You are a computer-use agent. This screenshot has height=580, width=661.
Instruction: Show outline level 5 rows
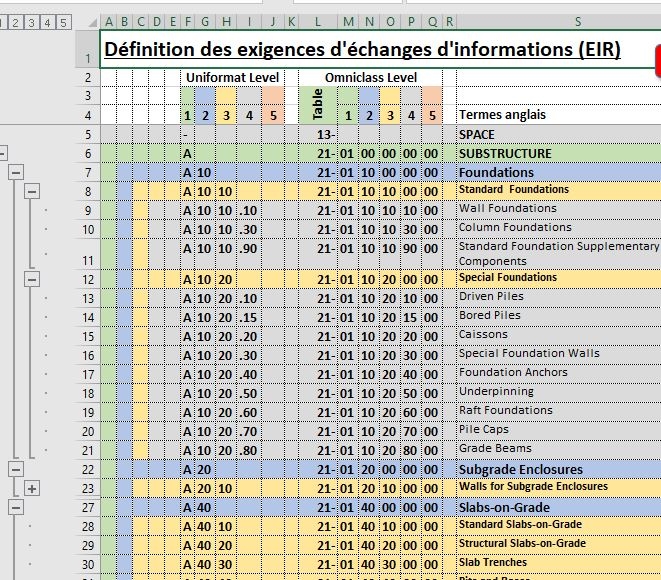[x=63, y=22]
